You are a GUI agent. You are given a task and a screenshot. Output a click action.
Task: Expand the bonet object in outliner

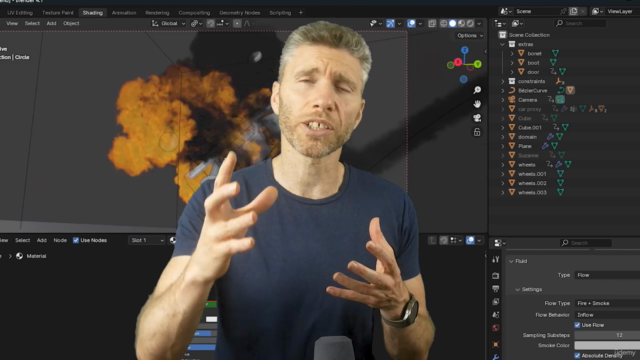[512, 53]
